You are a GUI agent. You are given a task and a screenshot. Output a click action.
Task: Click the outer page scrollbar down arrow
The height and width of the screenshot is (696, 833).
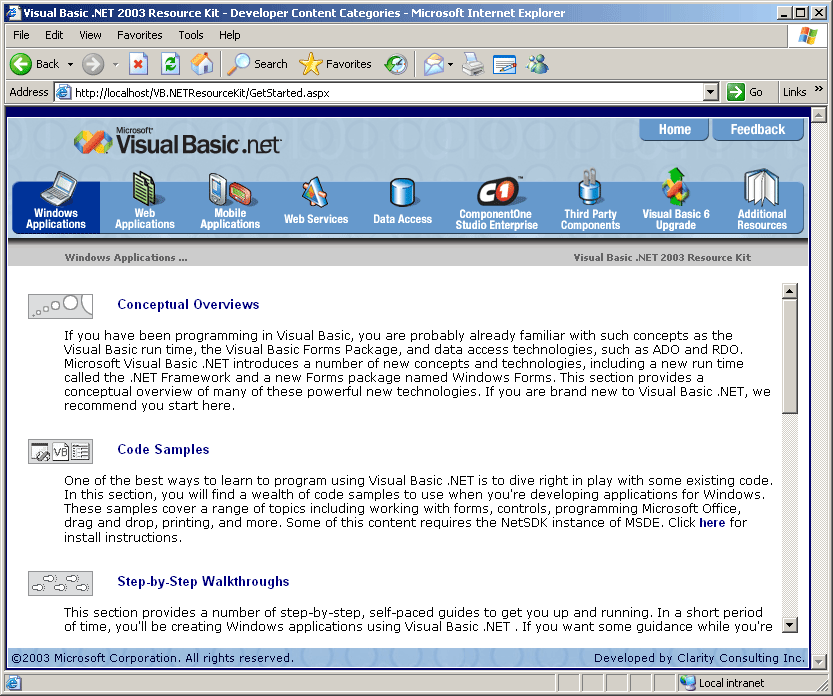[819, 661]
